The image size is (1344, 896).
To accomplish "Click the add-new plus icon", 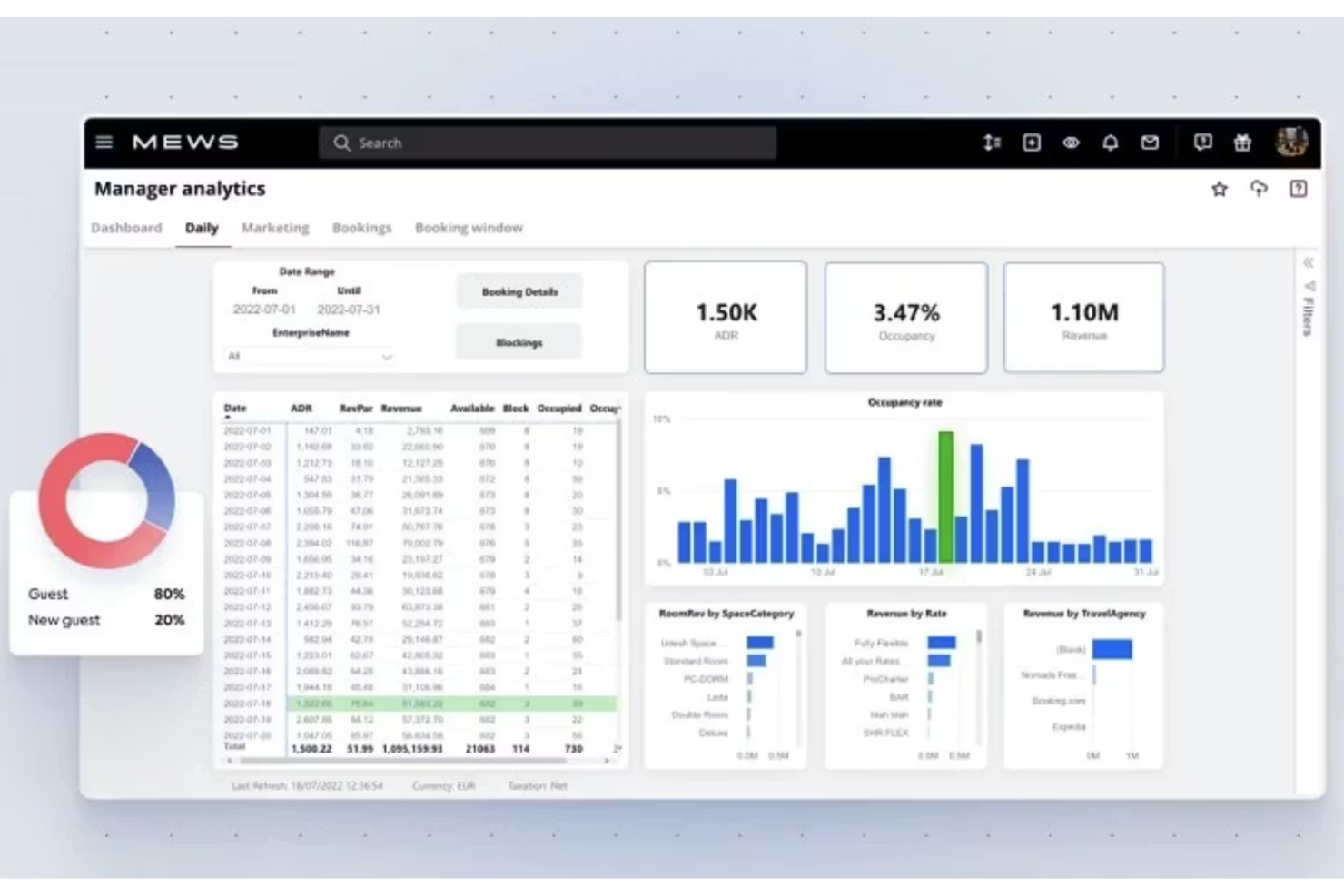I will (x=1031, y=143).
